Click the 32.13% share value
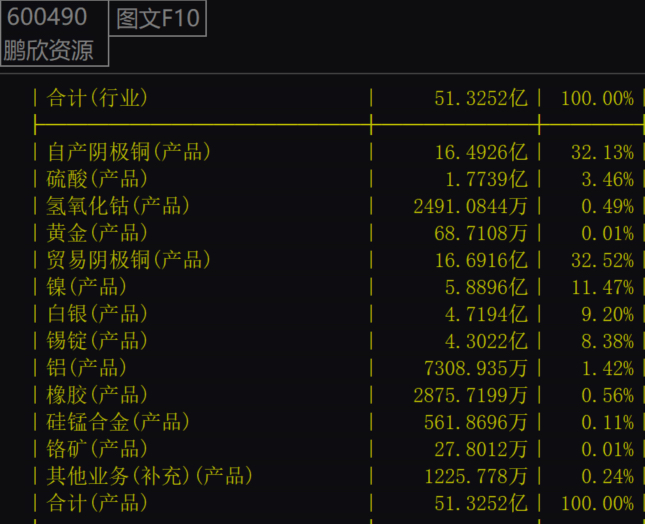The image size is (645, 524). (602, 153)
